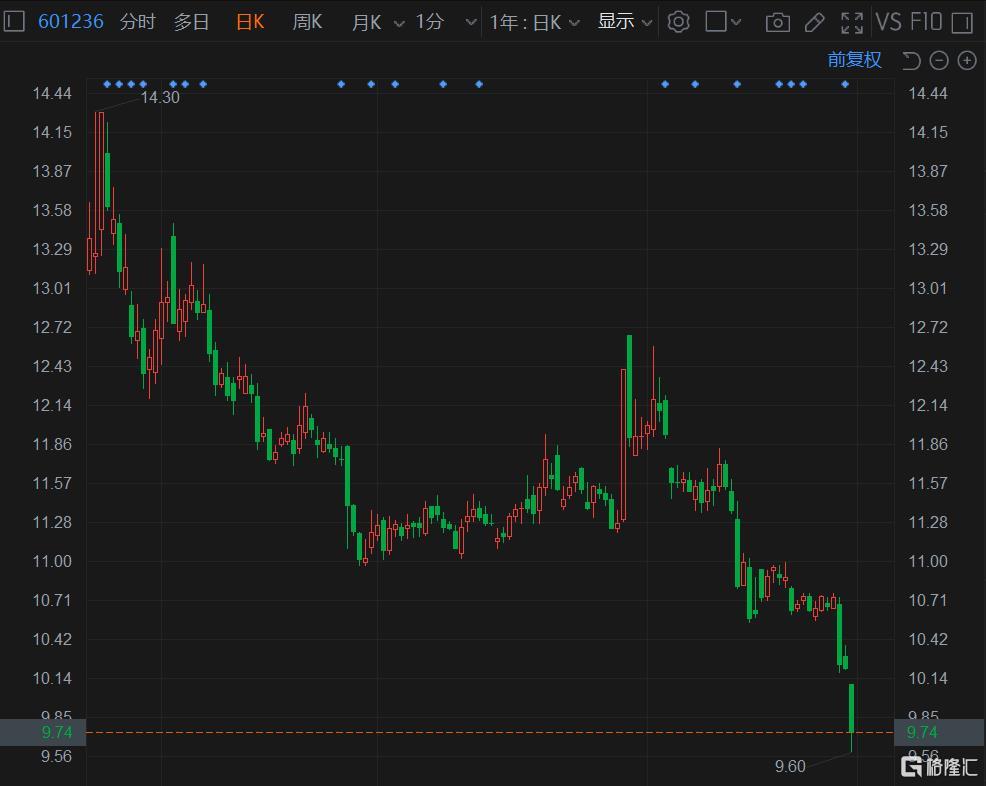
Task: Select the 周K weekly candlestick tab
Action: [x=307, y=22]
